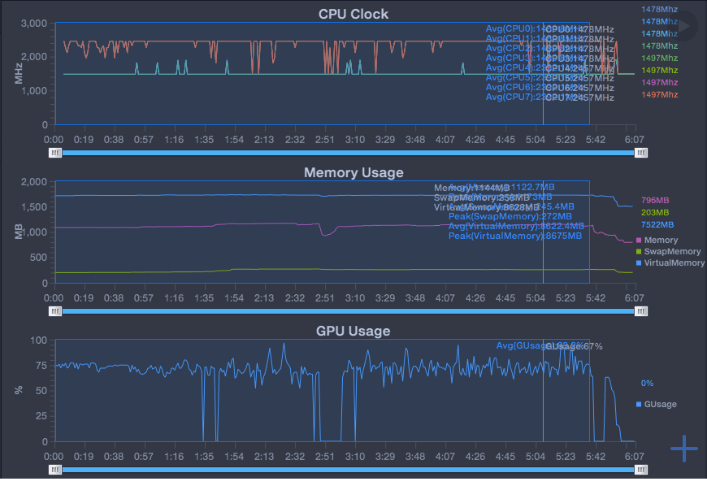Click the GPU Usage chart title
Image resolution: width=707 pixels, height=479 pixels.
point(353,330)
